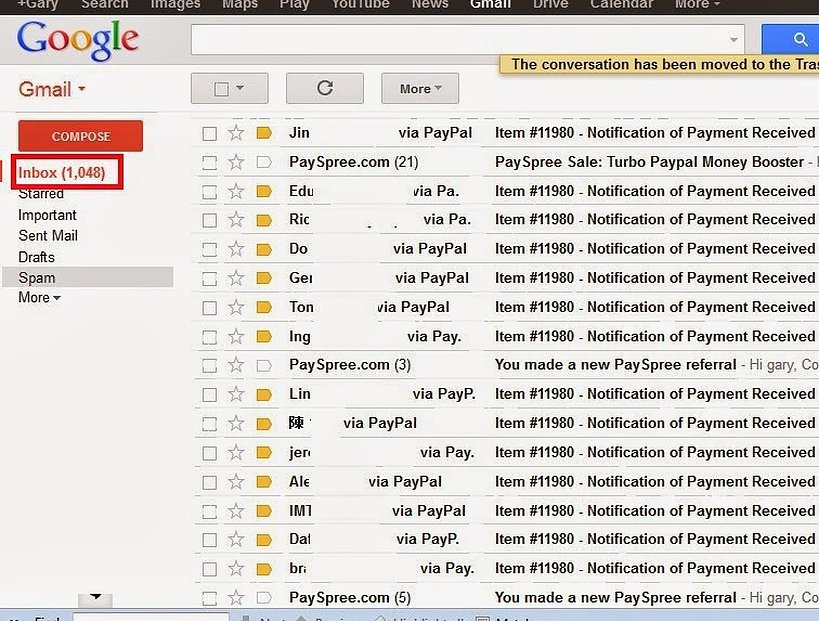Open Maps in Google top bar

tap(240, 4)
